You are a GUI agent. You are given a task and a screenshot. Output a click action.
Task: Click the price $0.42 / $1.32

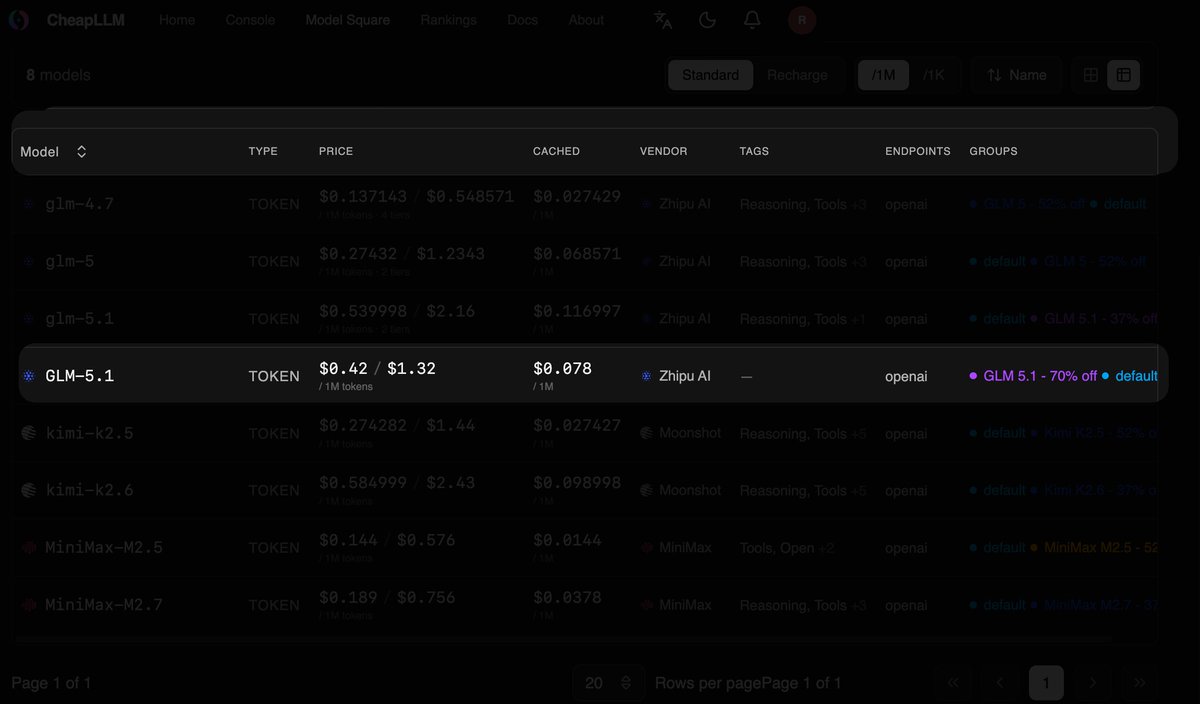[x=377, y=368]
